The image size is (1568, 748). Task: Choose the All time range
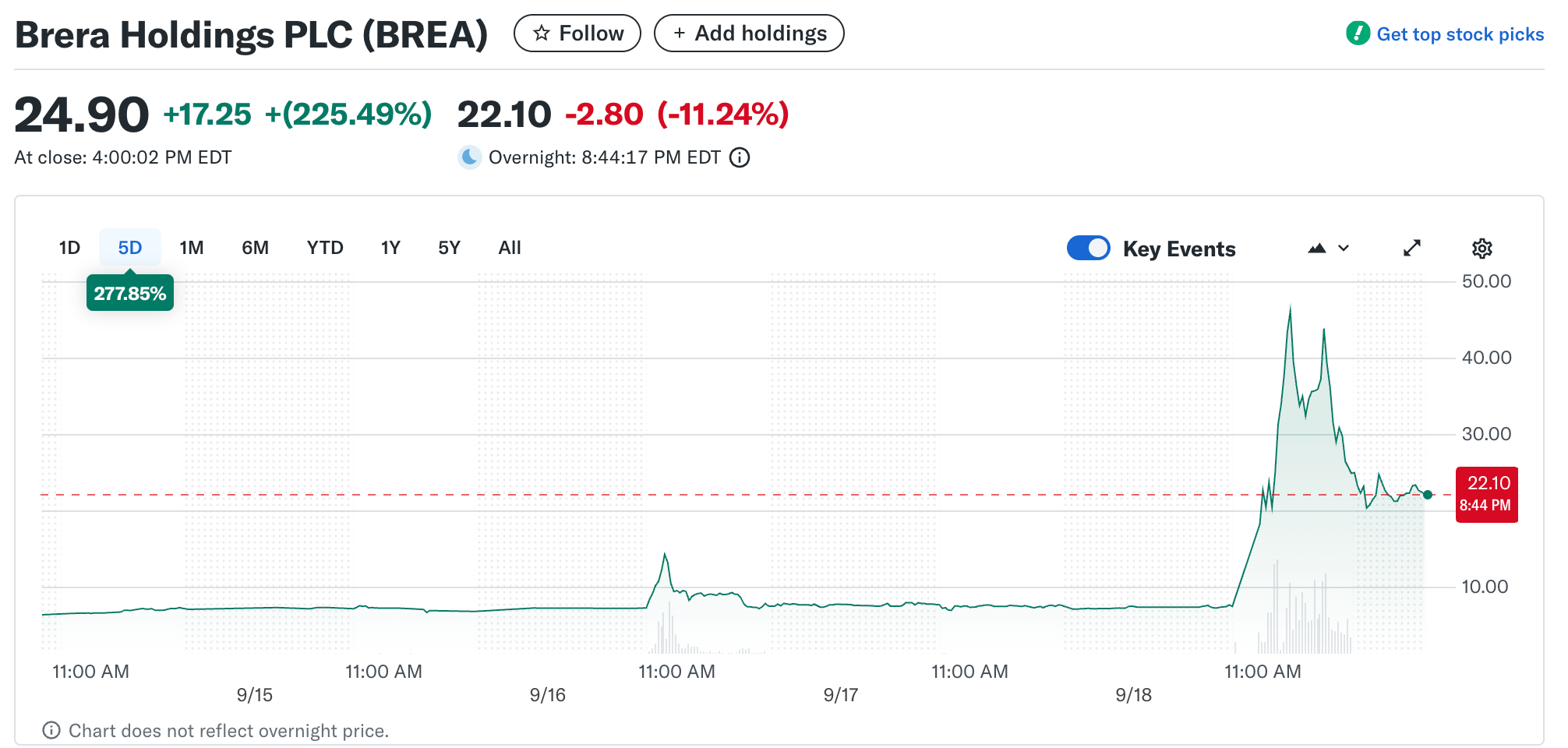pos(510,248)
